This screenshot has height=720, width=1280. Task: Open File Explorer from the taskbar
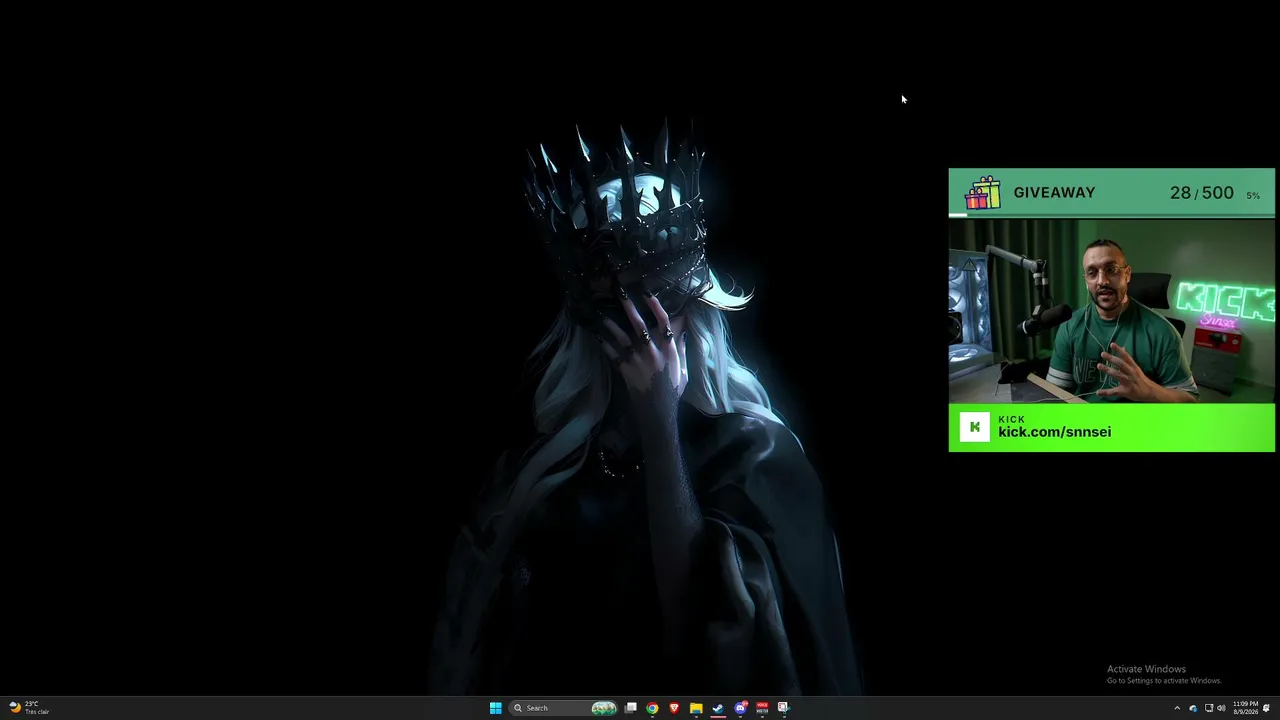pyautogui.click(x=696, y=708)
